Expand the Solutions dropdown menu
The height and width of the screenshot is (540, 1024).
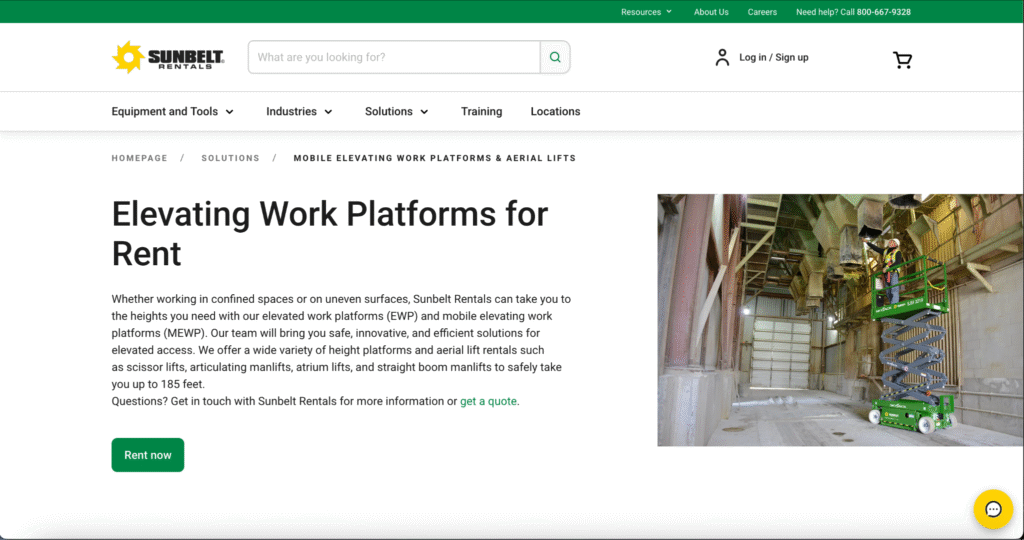[x=396, y=112]
